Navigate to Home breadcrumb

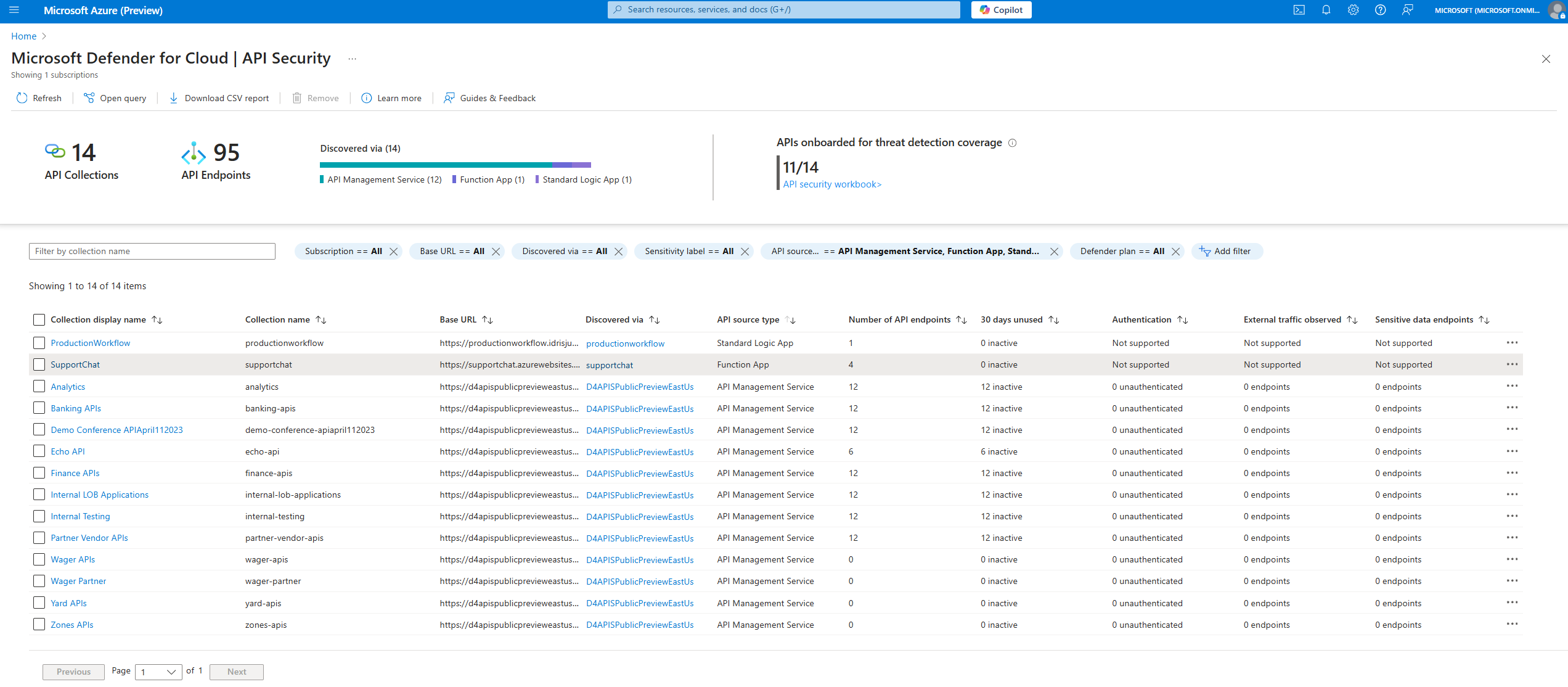[x=23, y=36]
